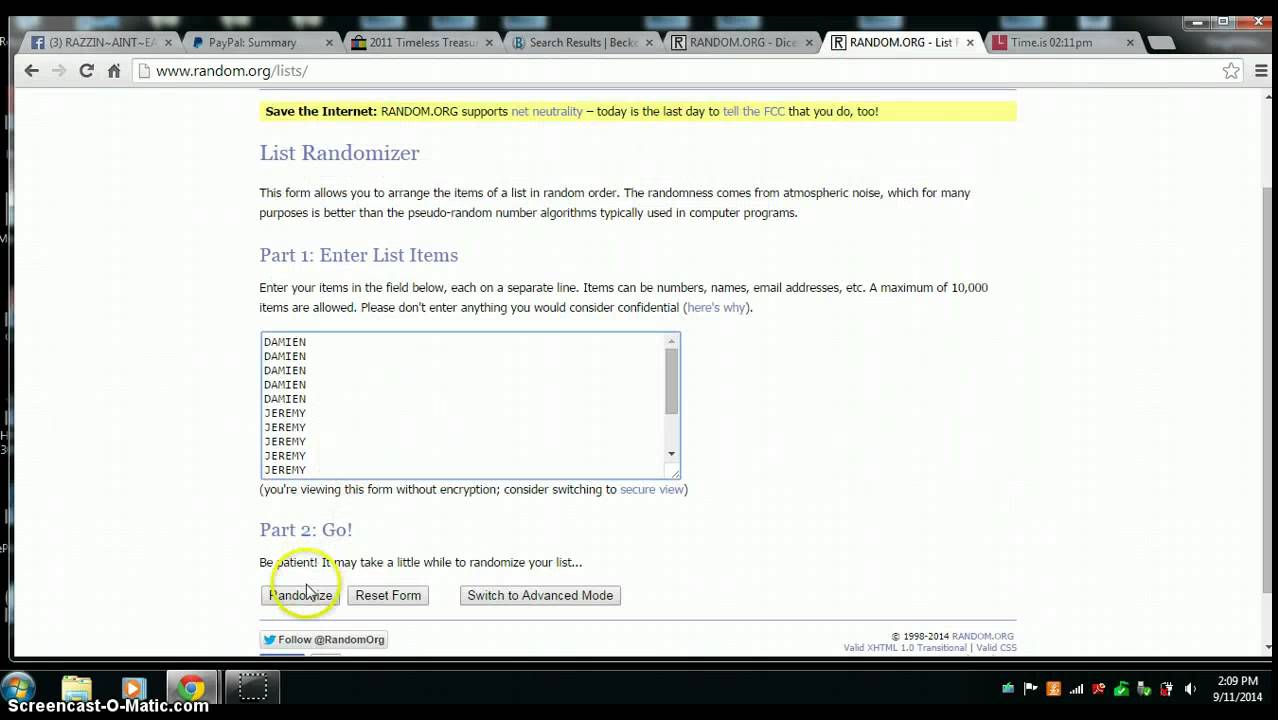Click the list box scrollbar thumb
The height and width of the screenshot is (720, 1278).
point(671,381)
